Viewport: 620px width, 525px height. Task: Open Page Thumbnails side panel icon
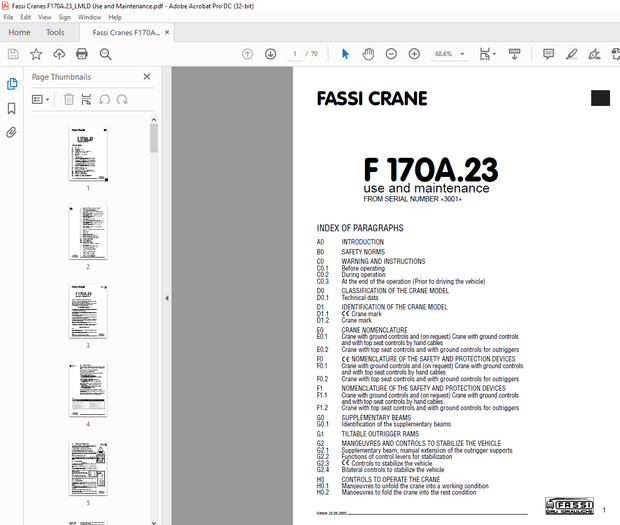point(12,84)
